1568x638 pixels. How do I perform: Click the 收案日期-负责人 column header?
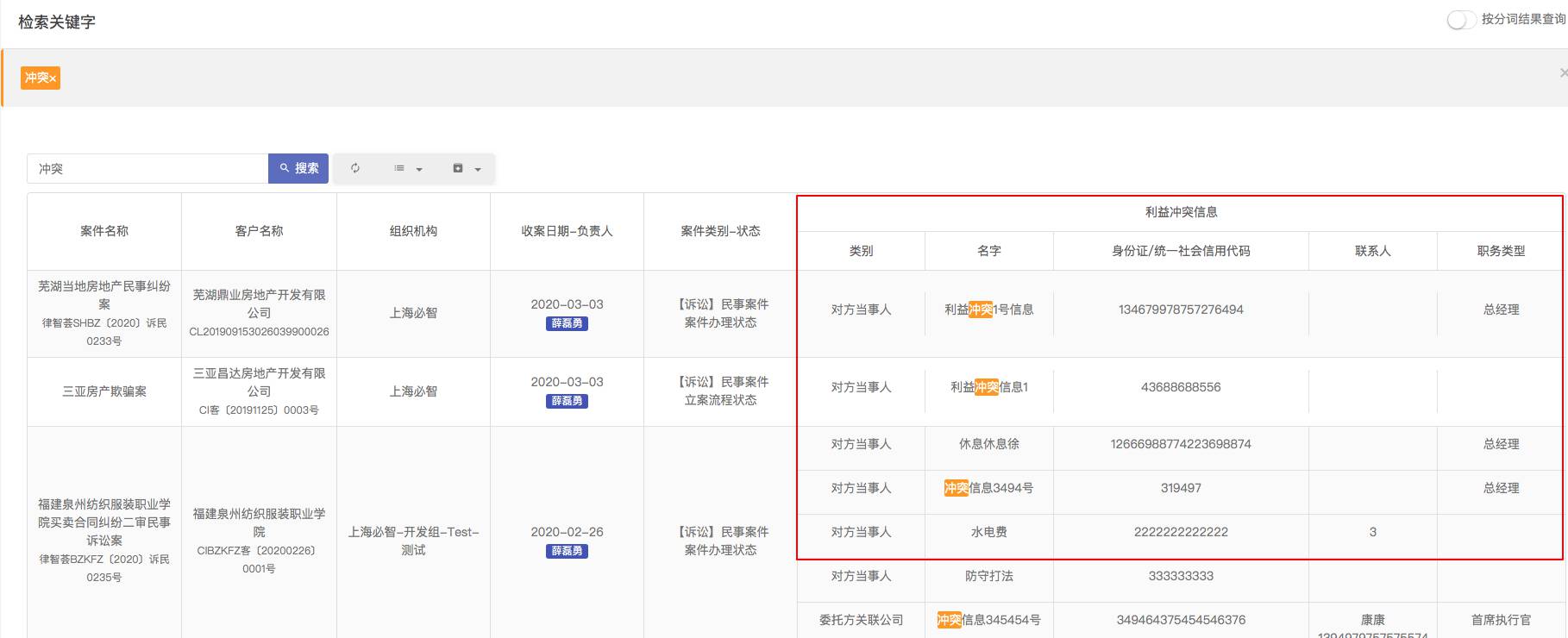coord(567,231)
